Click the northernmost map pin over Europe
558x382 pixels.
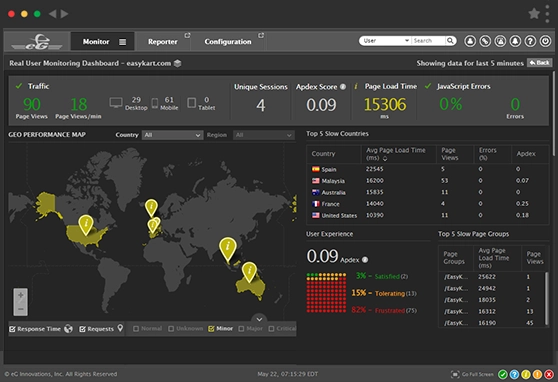[151, 208]
